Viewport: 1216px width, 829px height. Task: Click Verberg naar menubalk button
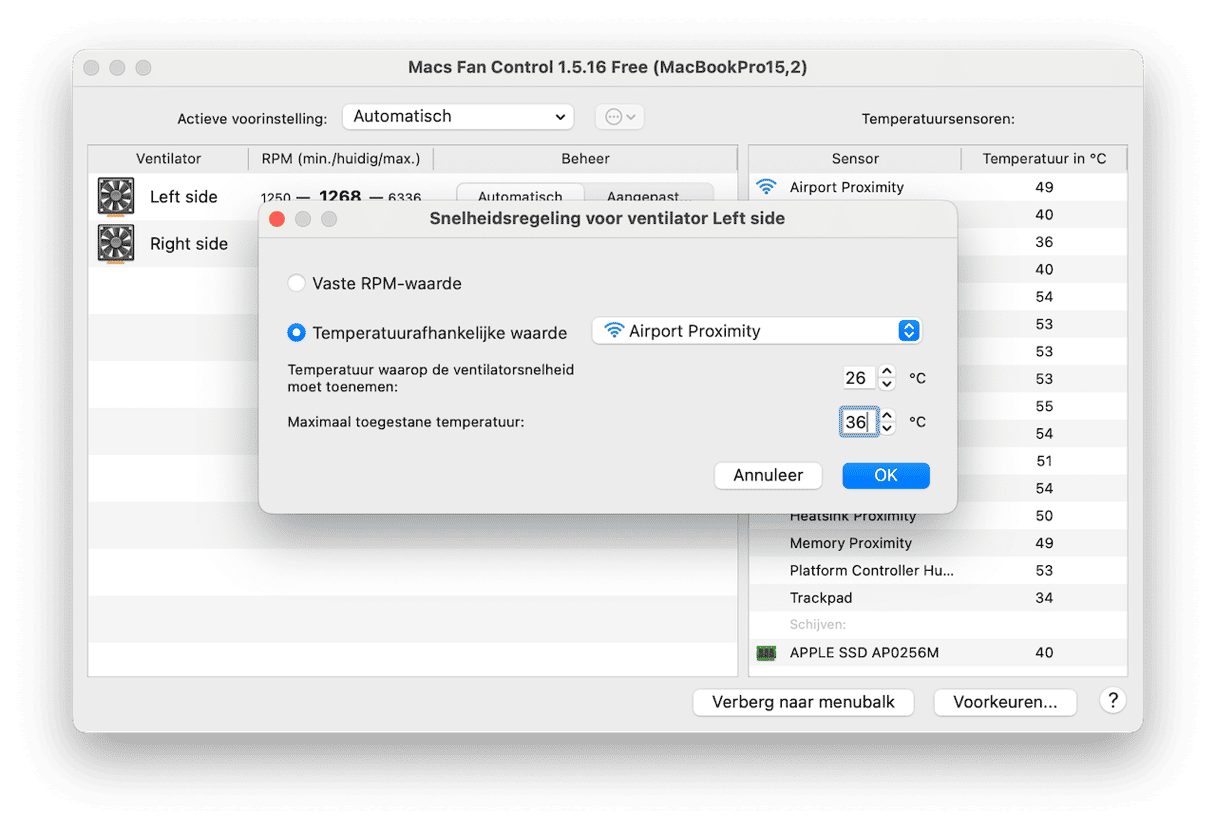click(x=803, y=702)
